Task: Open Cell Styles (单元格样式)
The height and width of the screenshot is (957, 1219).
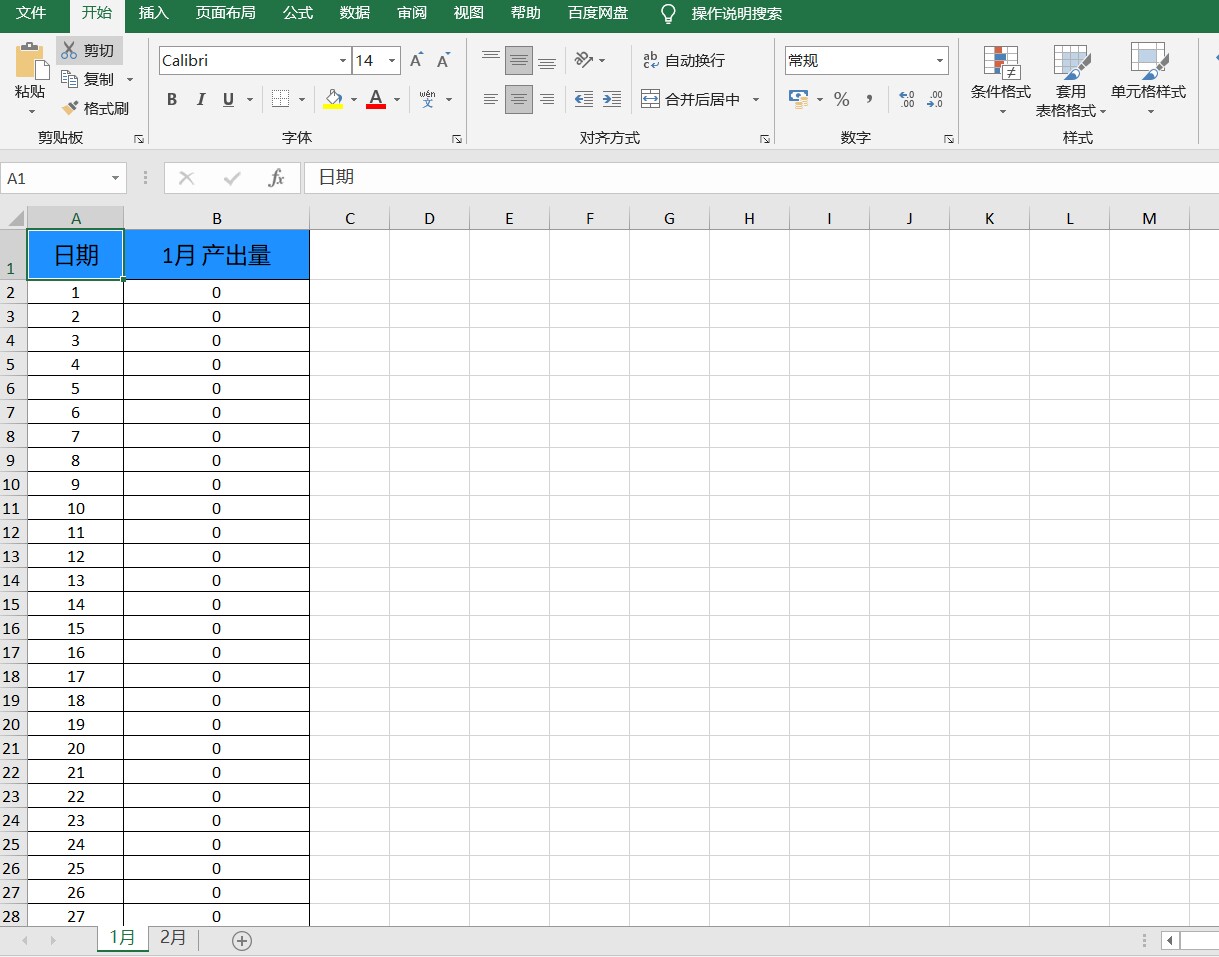Action: click(1148, 80)
